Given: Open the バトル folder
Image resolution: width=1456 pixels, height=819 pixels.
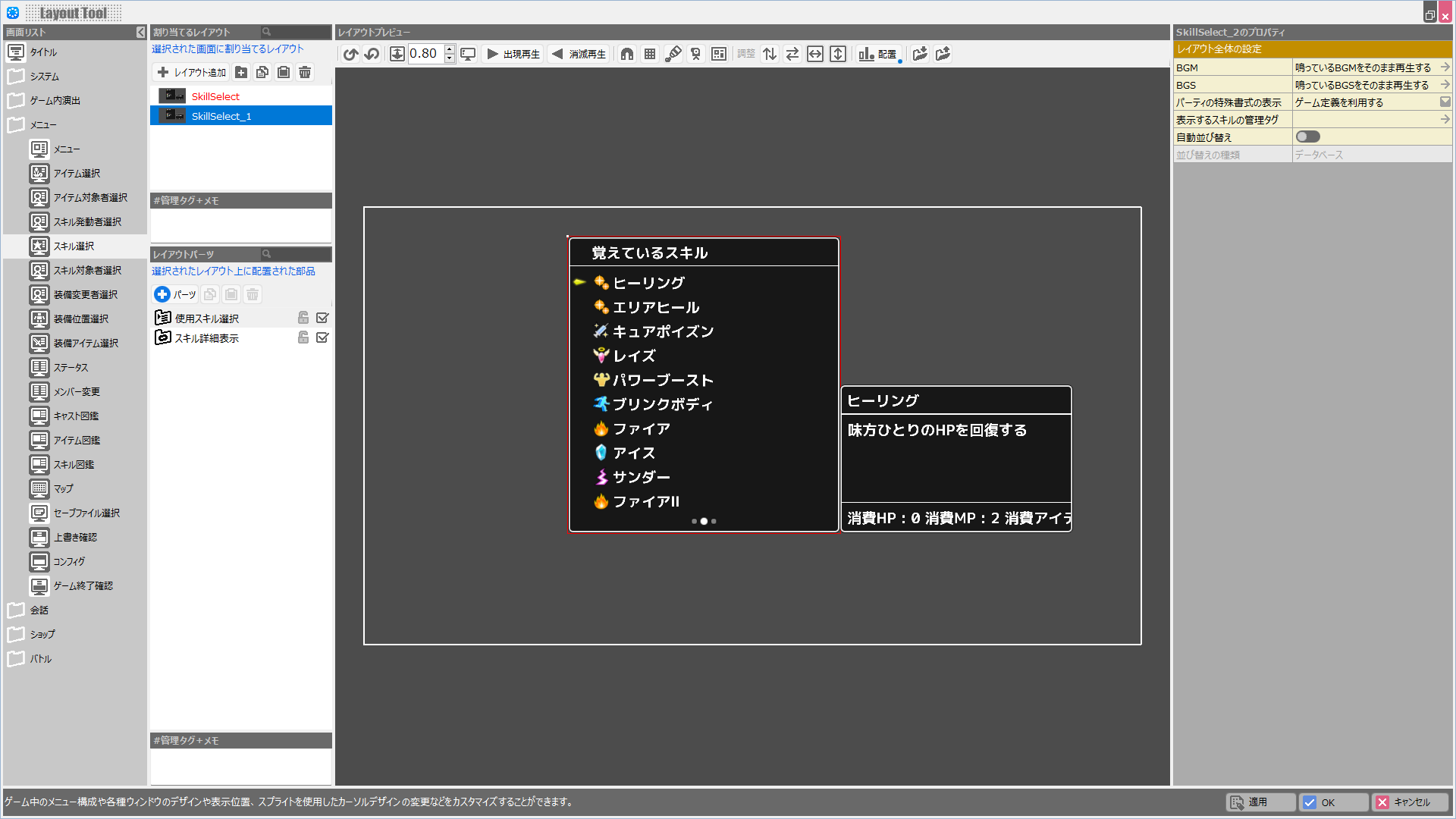Looking at the screenshot, I should click(41, 659).
